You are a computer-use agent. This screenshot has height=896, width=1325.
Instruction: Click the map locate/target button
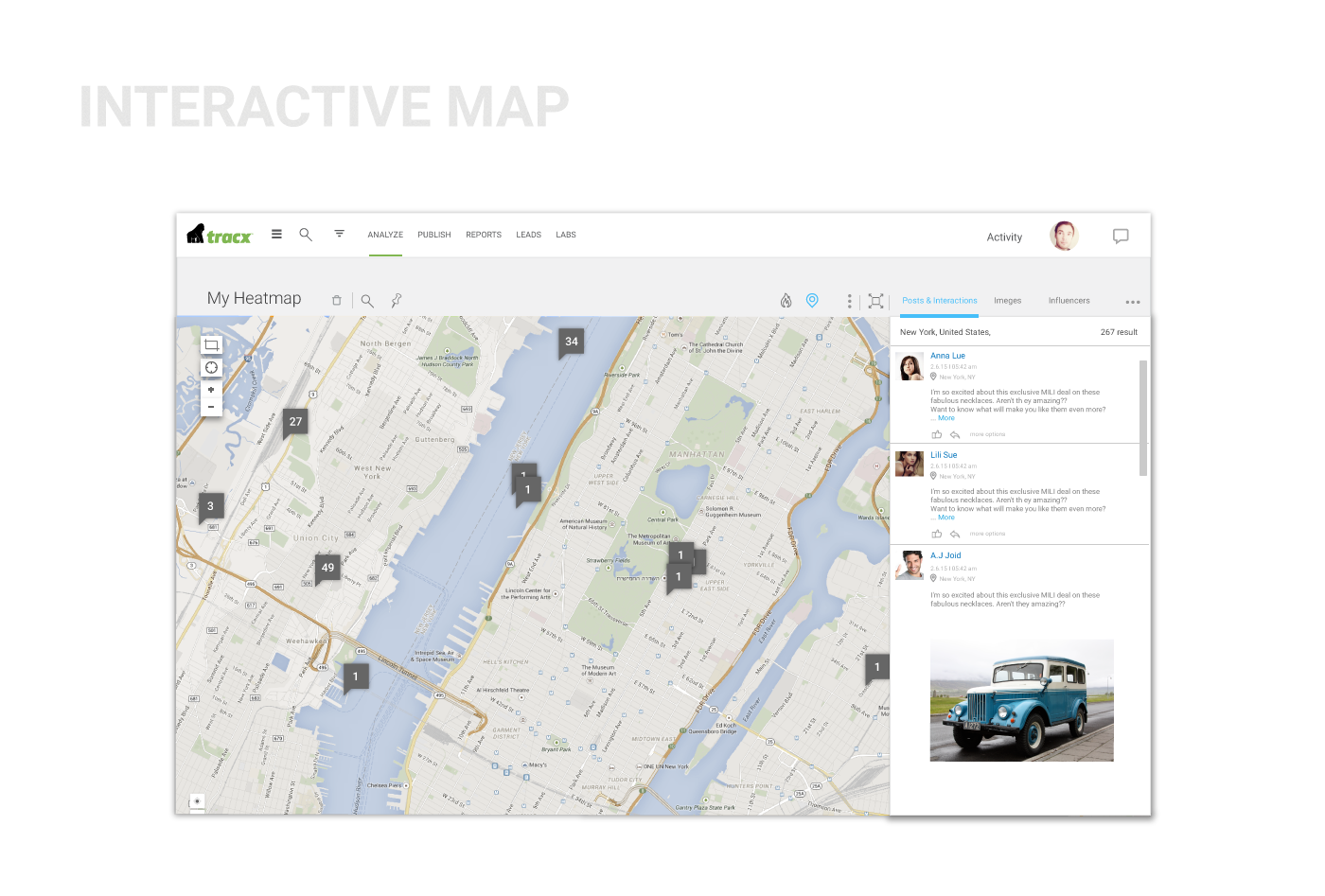(x=211, y=367)
